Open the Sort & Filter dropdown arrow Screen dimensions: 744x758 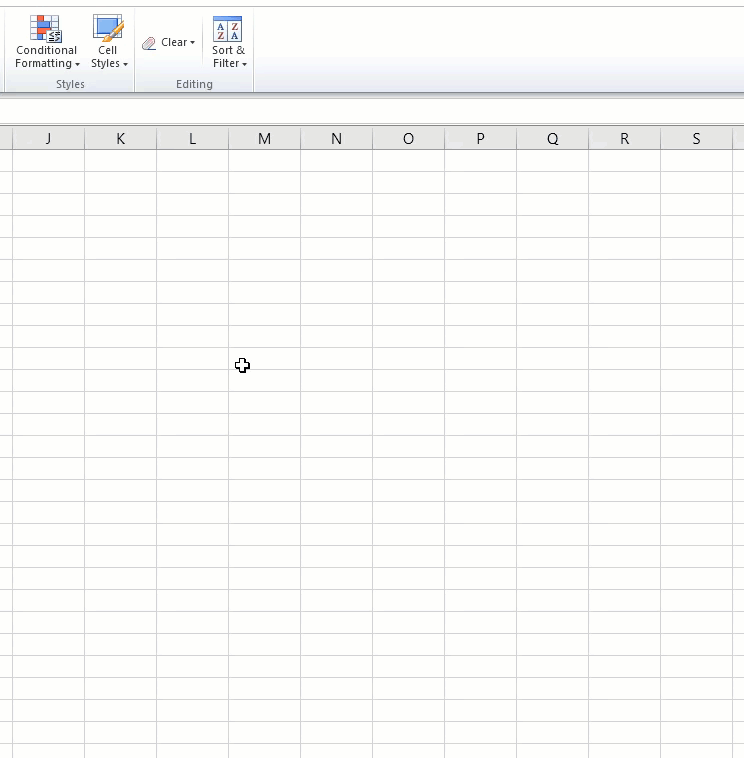point(245,65)
